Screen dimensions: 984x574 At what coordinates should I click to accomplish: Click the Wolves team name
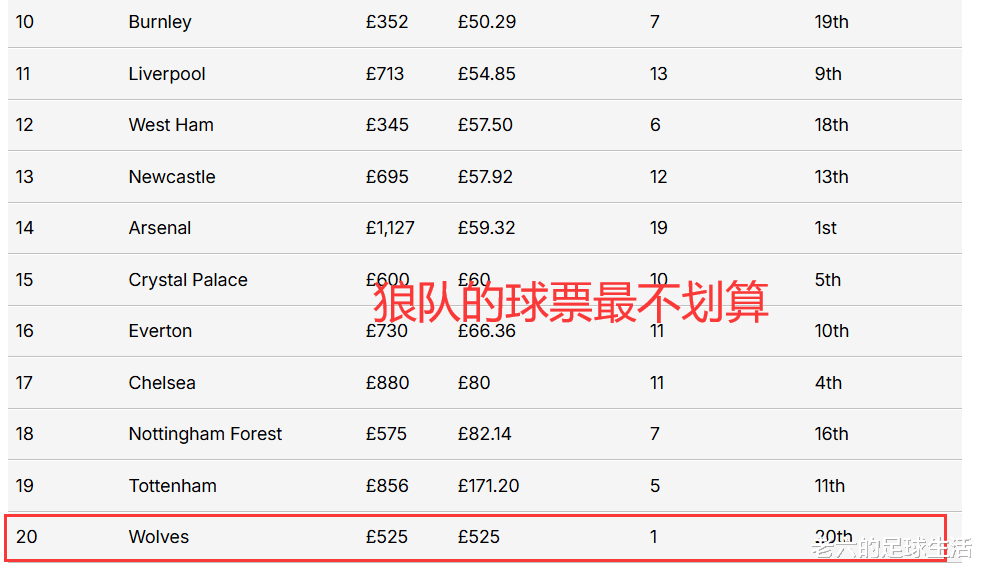158,537
